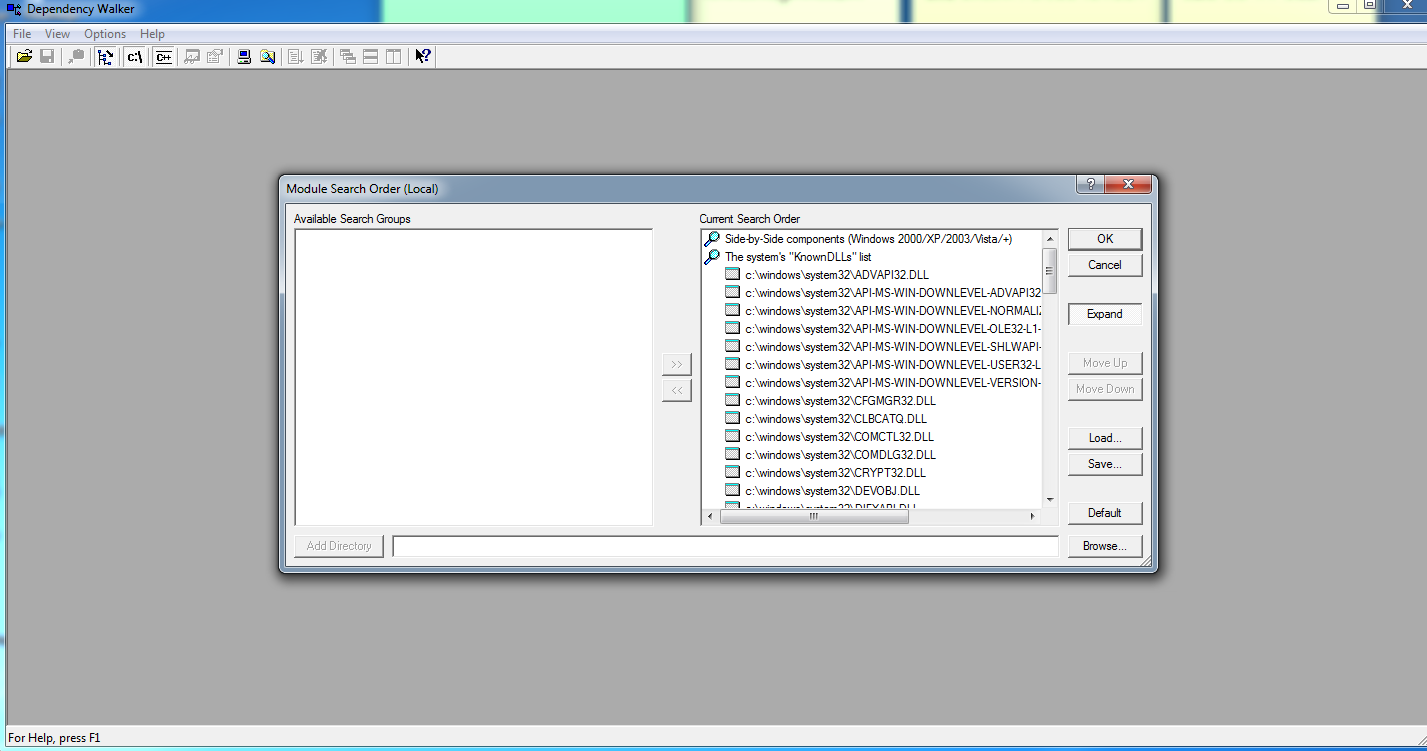Open the Options menu
1427x751 pixels.
(105, 34)
